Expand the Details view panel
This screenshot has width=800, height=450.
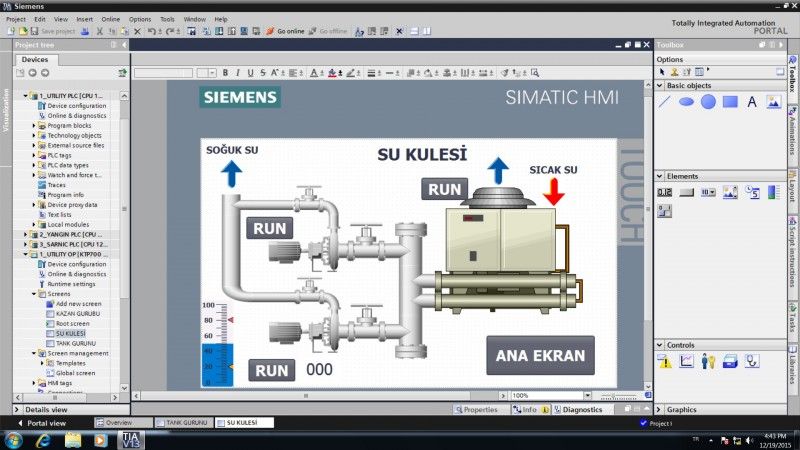[17, 410]
